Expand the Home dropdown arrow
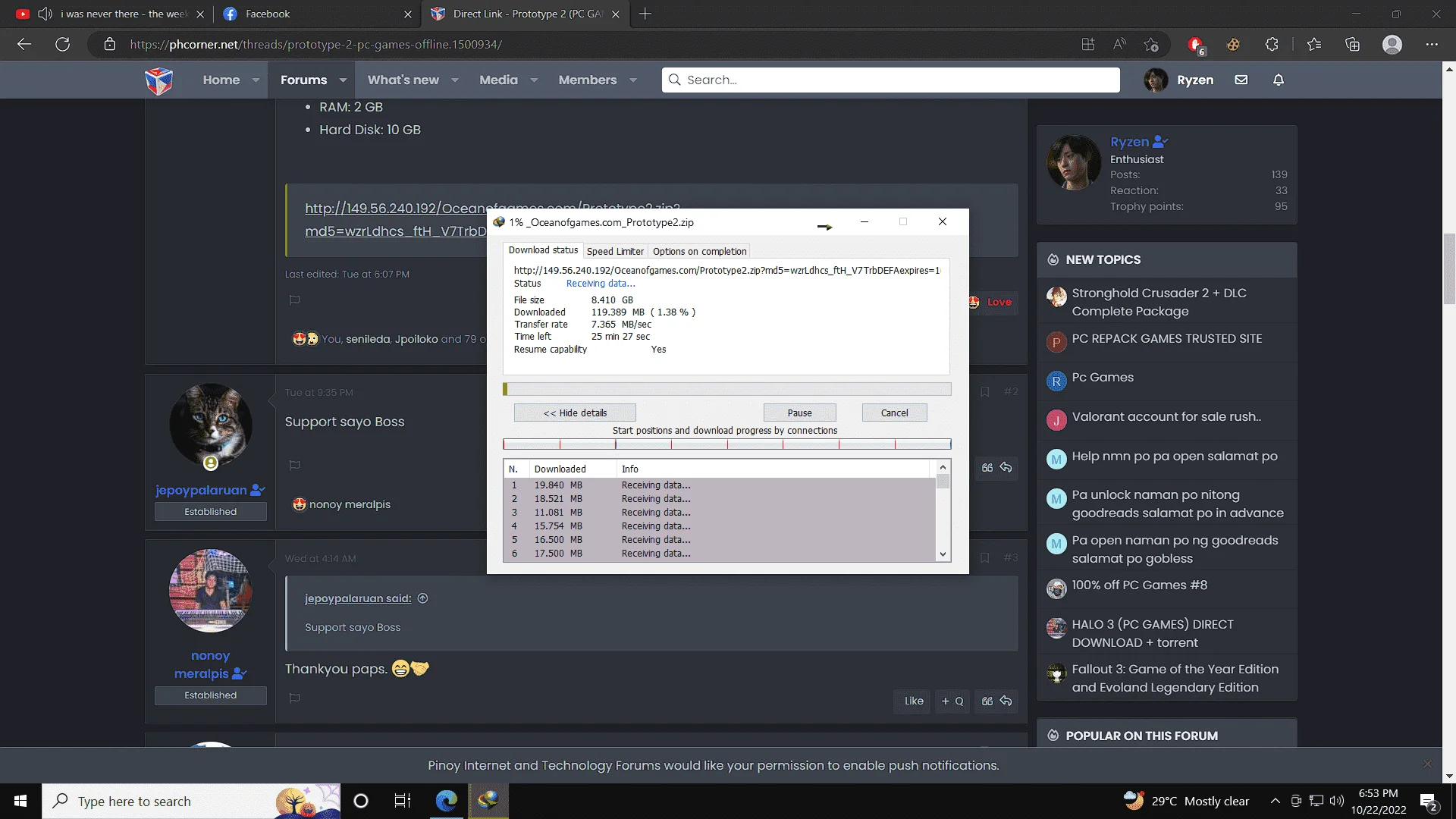The image size is (1456, 819). [256, 80]
